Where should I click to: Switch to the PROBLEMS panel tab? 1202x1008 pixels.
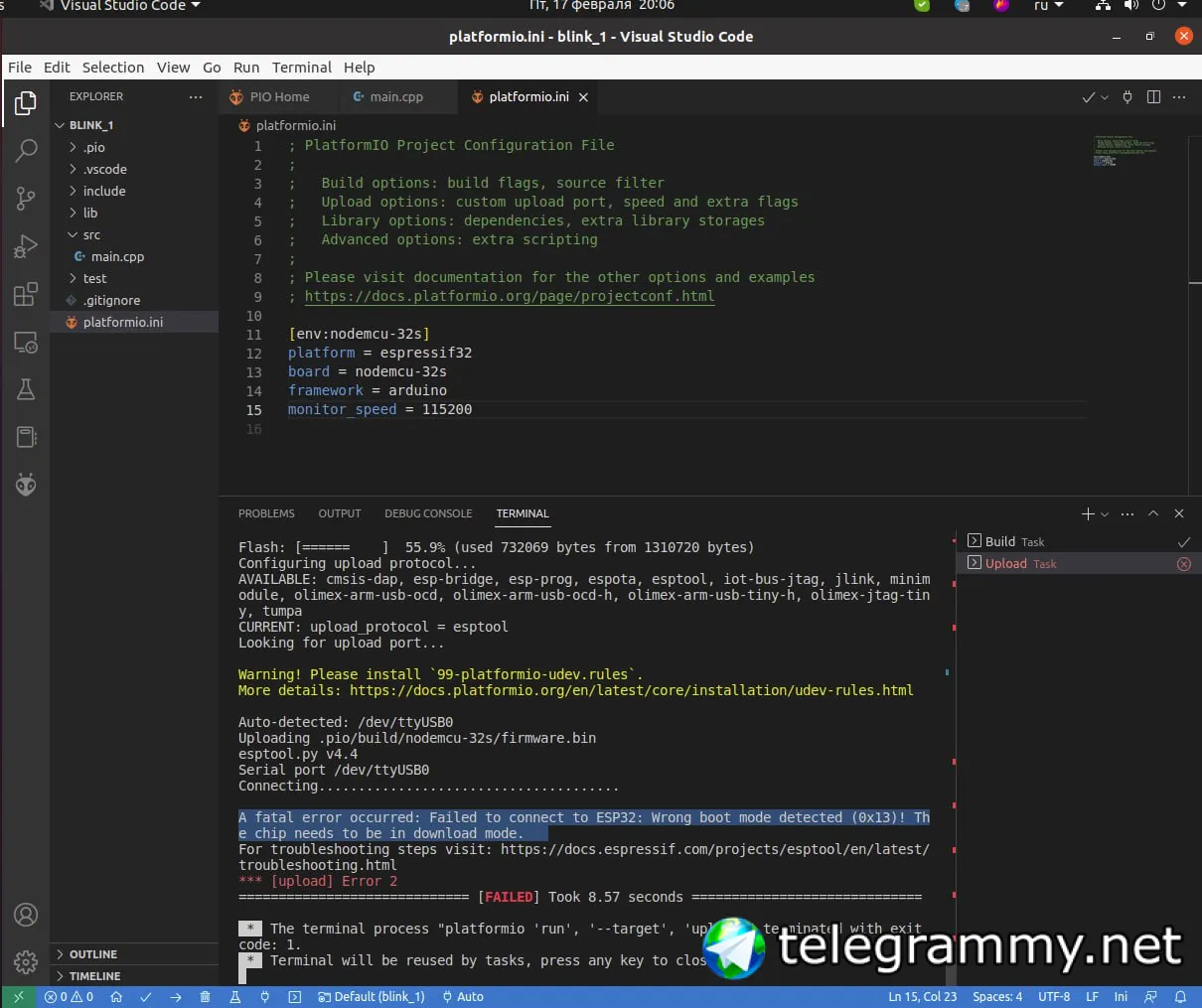coord(266,513)
